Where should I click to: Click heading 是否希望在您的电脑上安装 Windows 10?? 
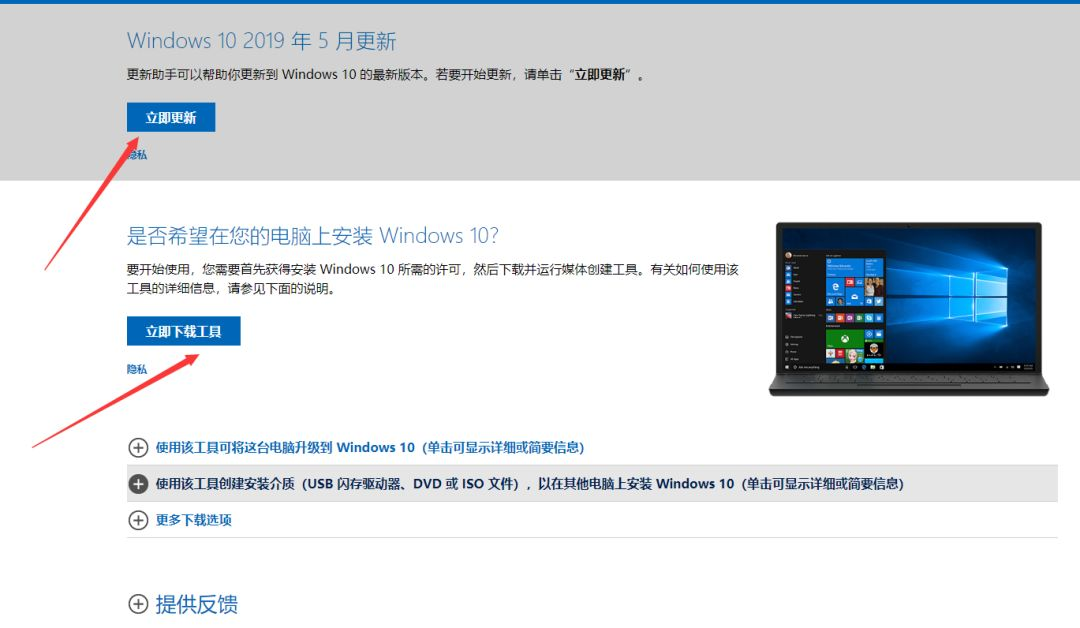313,236
